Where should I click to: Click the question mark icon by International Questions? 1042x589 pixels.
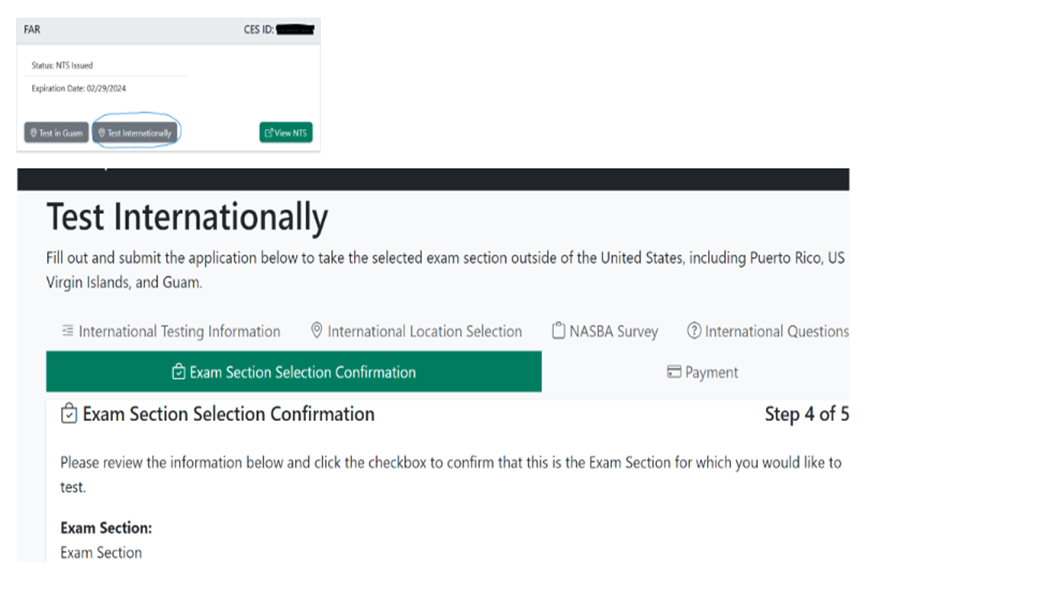tap(694, 331)
